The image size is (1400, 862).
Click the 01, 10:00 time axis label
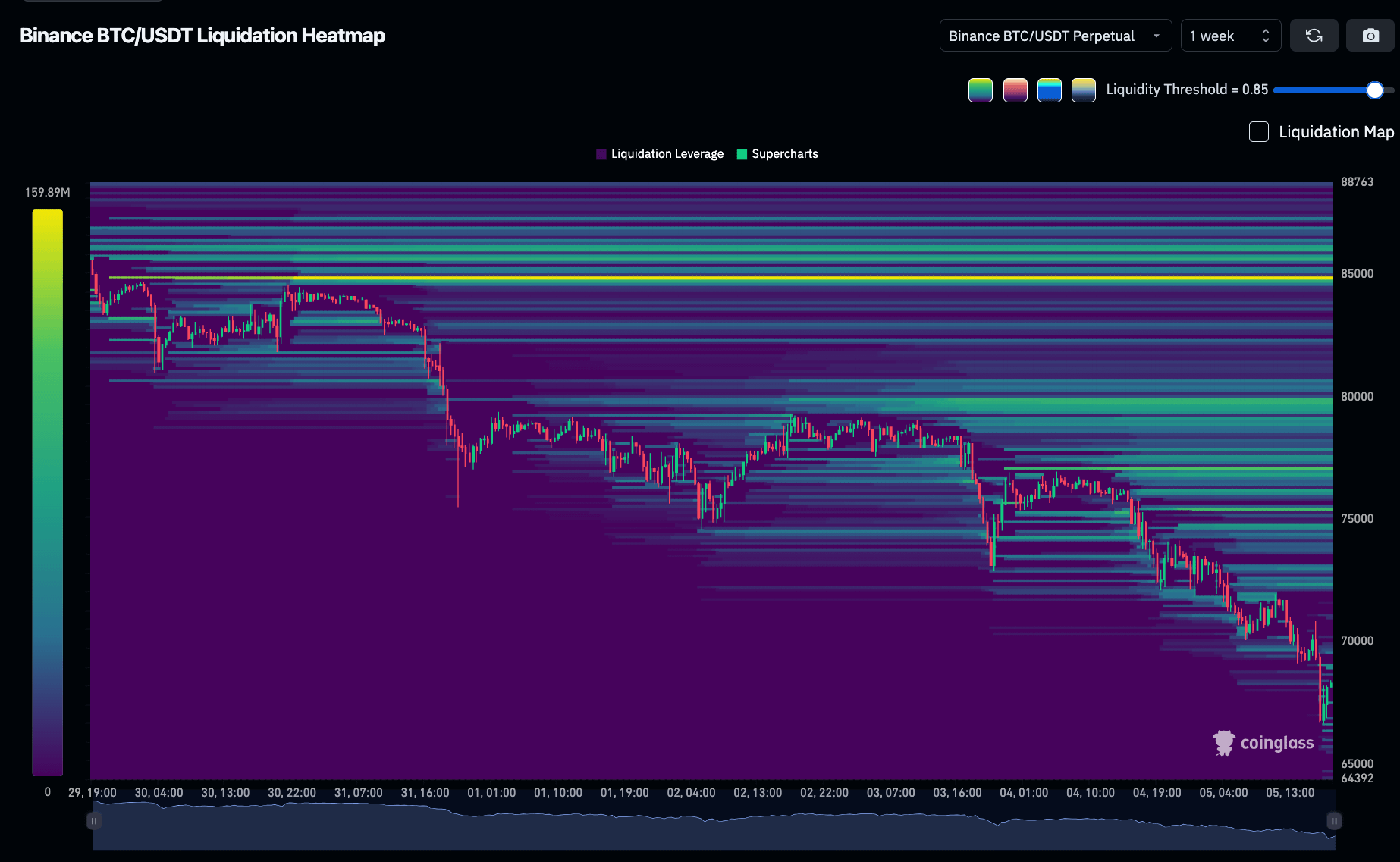pyautogui.click(x=558, y=793)
